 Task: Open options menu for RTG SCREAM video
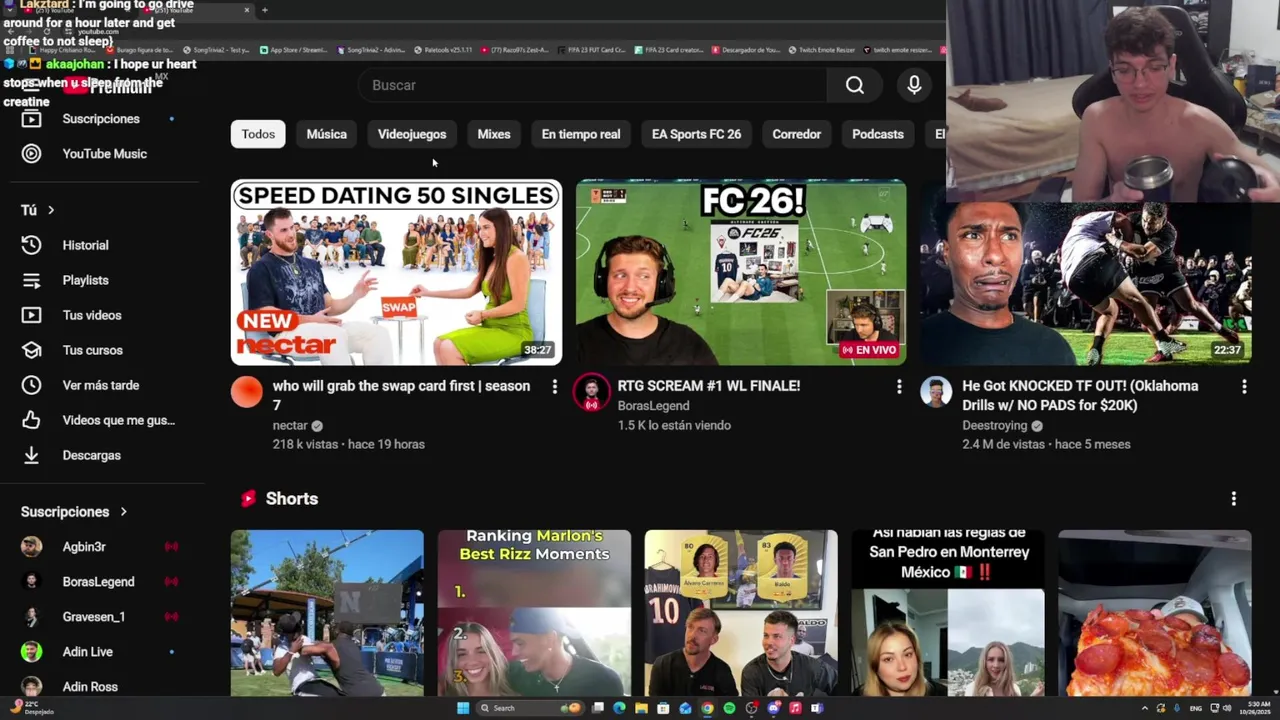pos(898,387)
